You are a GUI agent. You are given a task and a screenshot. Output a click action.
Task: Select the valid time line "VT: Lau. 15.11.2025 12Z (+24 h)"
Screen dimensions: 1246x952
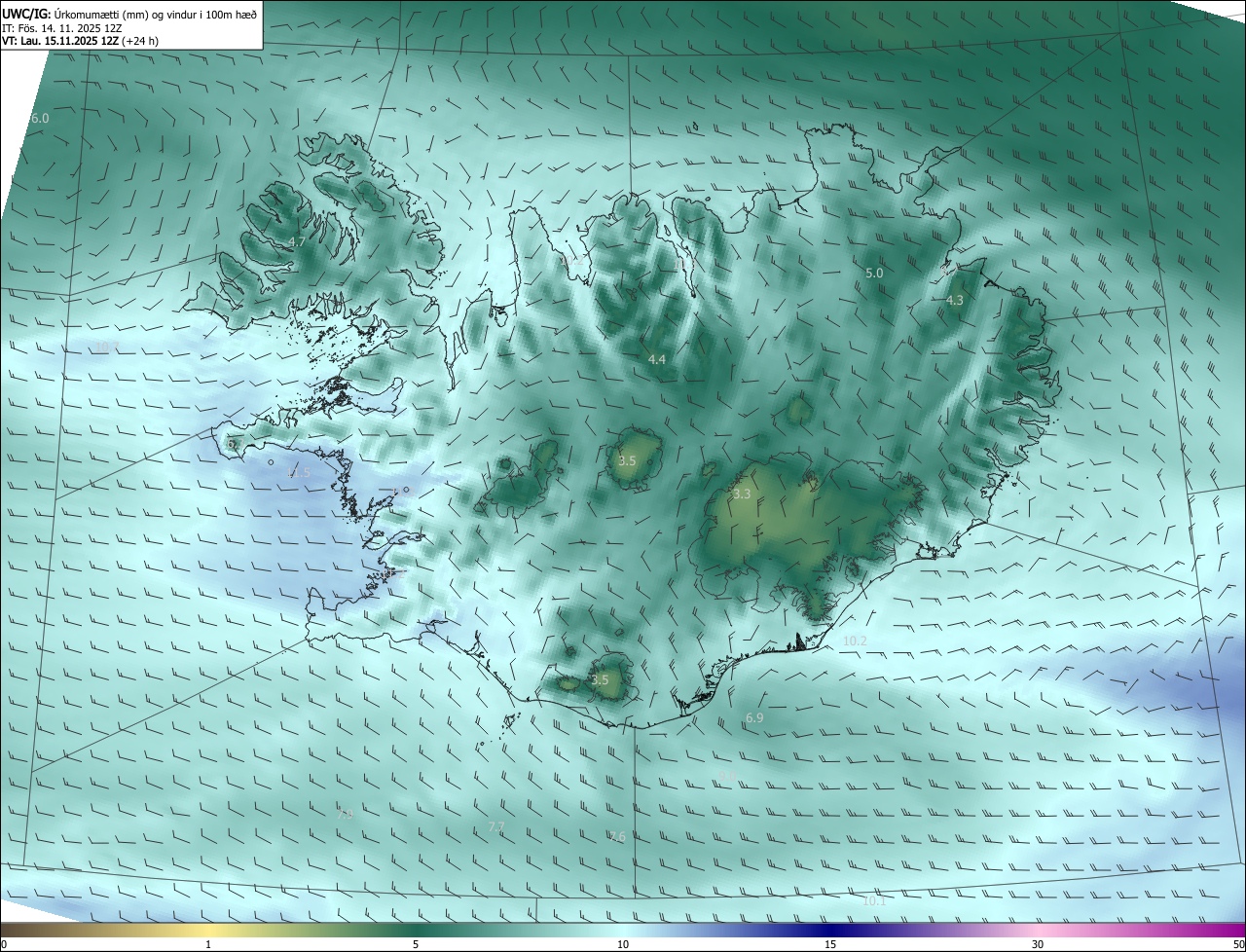click(80, 41)
